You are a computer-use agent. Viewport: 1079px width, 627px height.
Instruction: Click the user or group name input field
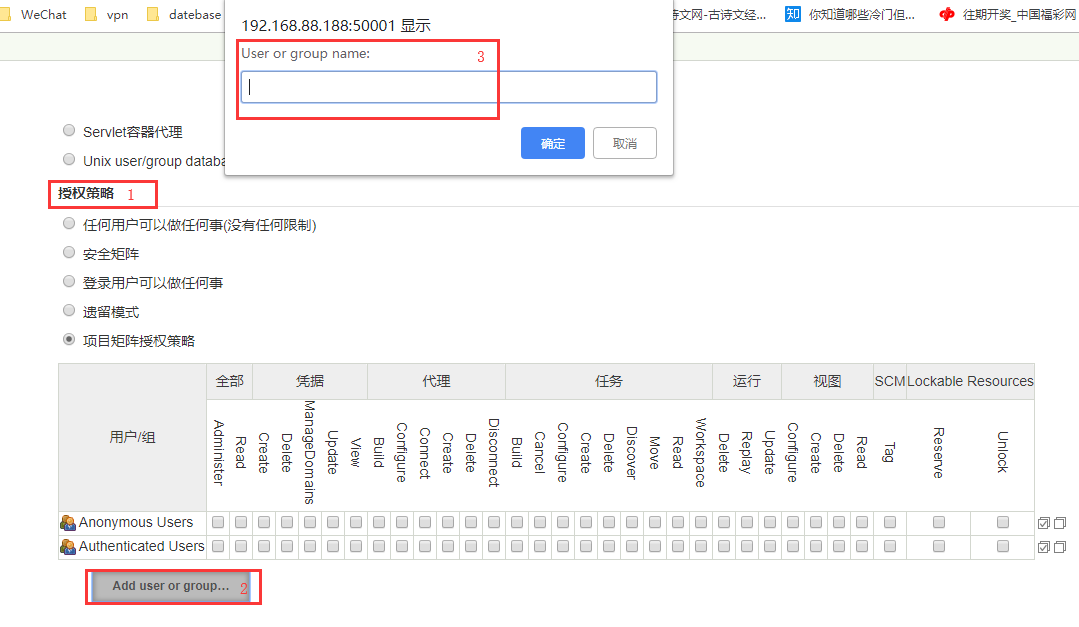pyautogui.click(x=446, y=87)
